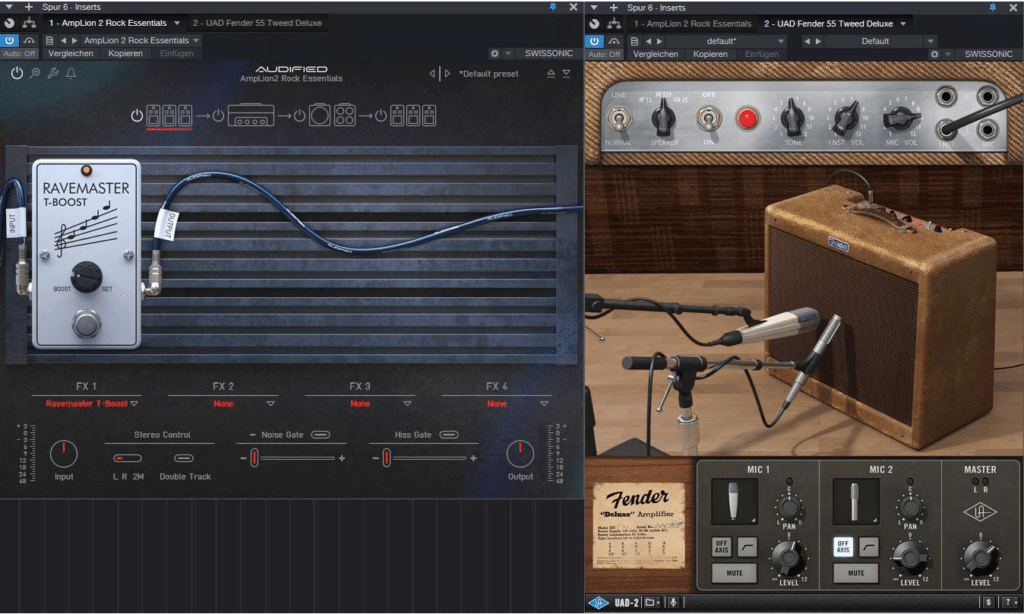
Task: Open right window plugin settings gear
Action: pos(934,54)
